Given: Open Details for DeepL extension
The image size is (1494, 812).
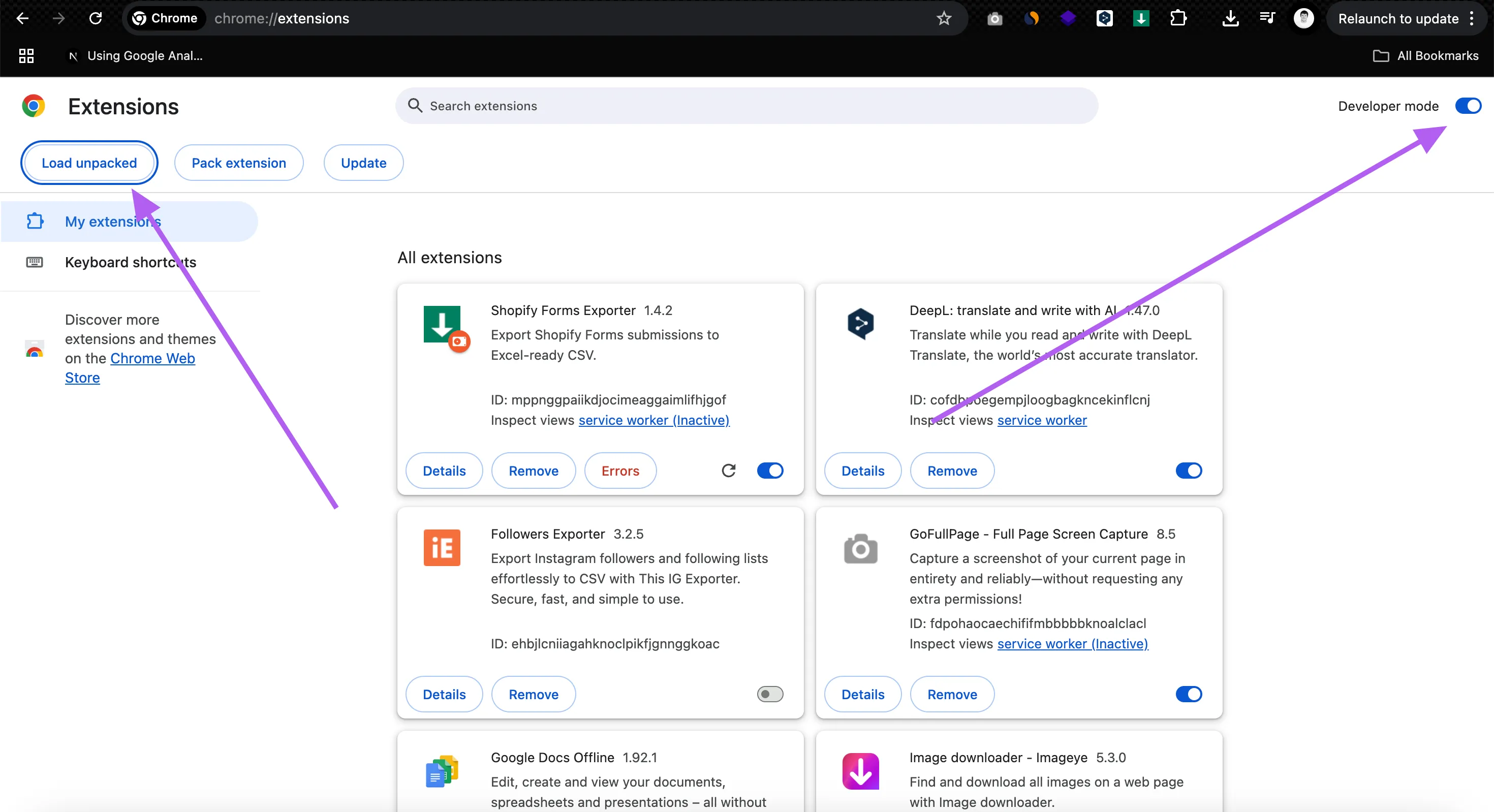Looking at the screenshot, I should (863, 471).
